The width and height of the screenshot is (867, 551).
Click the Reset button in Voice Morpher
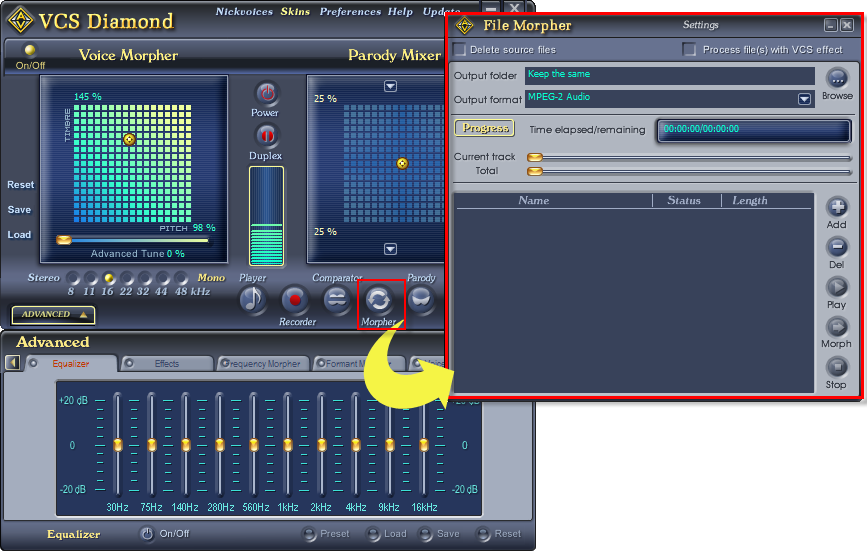(20, 185)
